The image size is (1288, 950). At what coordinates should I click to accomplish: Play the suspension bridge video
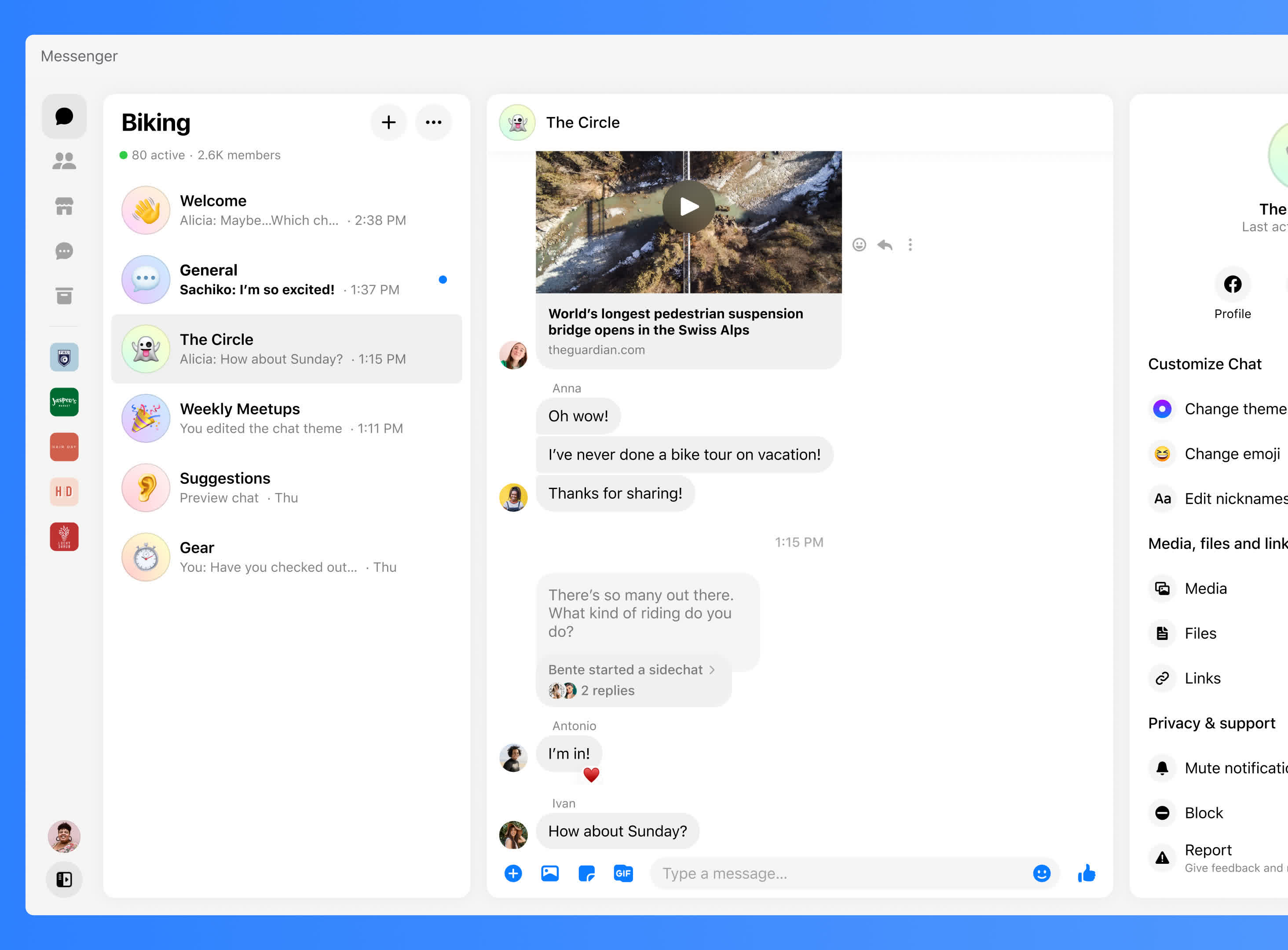[x=689, y=206]
